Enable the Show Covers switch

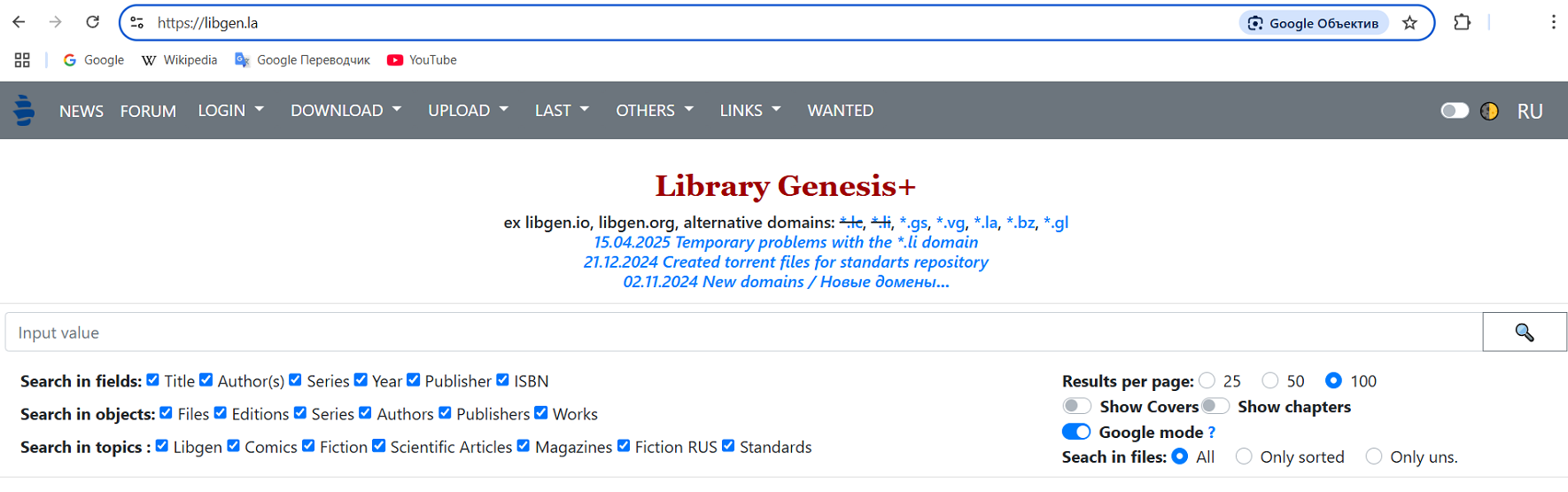(1076, 406)
